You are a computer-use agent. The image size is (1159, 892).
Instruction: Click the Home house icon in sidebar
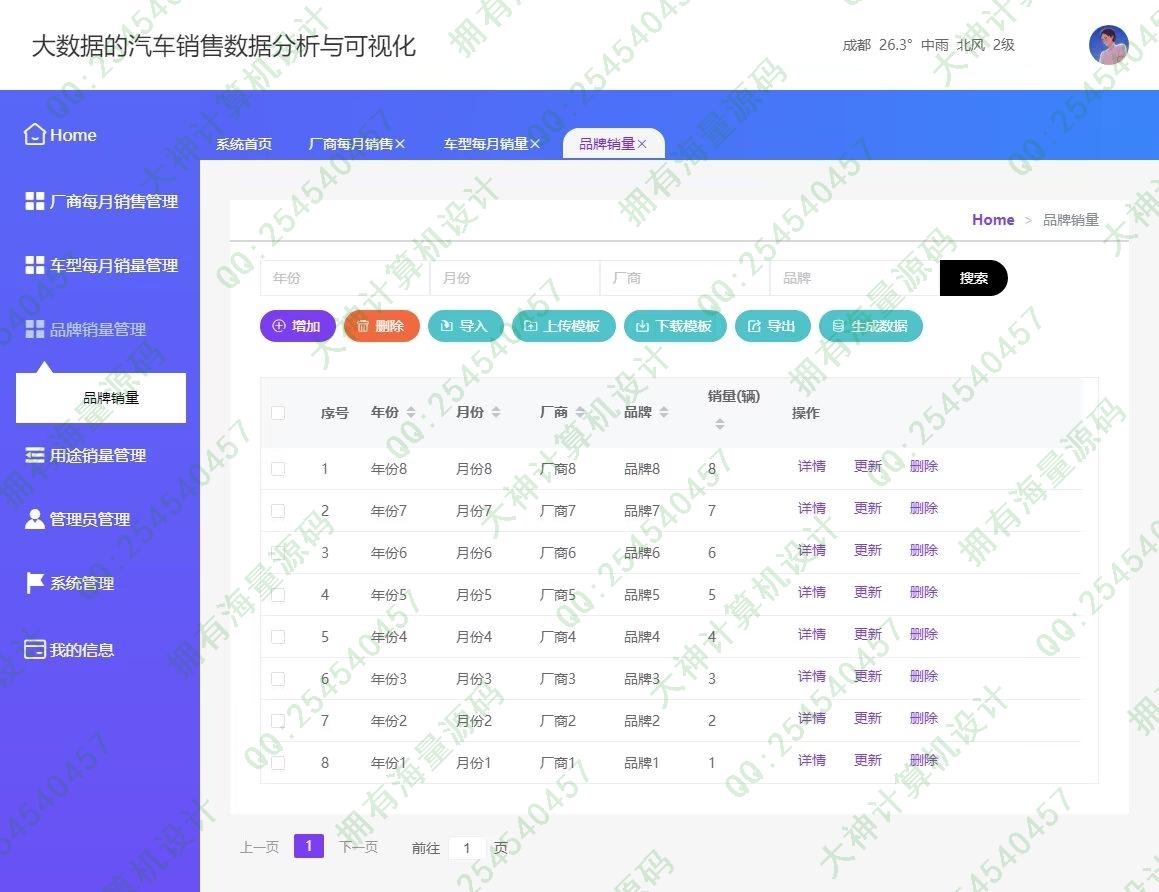point(34,135)
